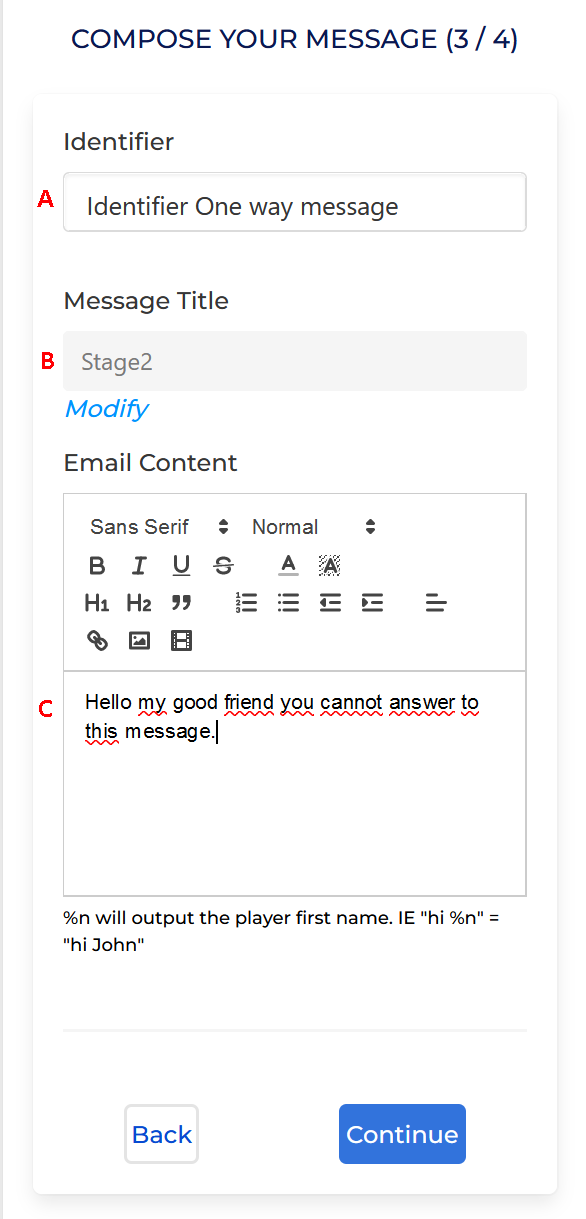Decrease indent of text
This screenshot has height=1219, width=586.
330,603
